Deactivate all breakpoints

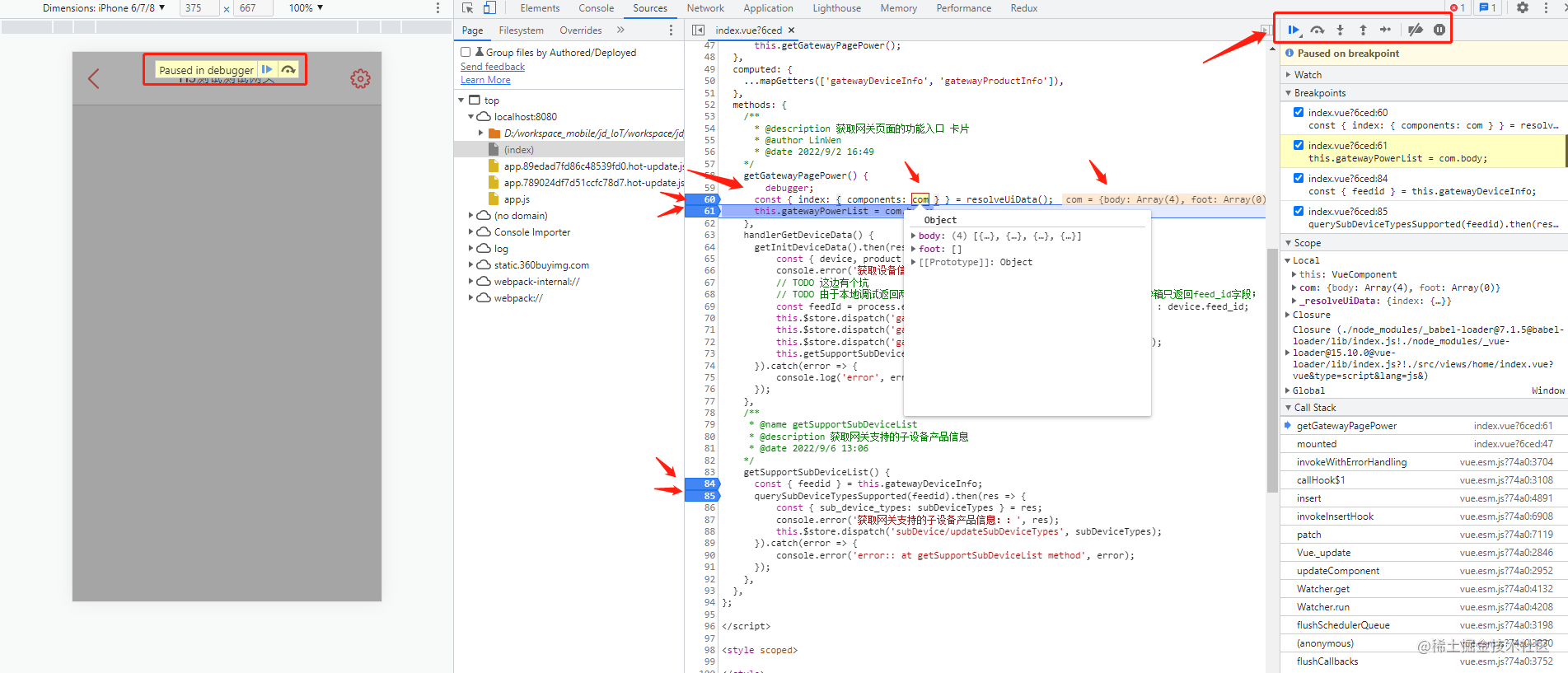1416,30
